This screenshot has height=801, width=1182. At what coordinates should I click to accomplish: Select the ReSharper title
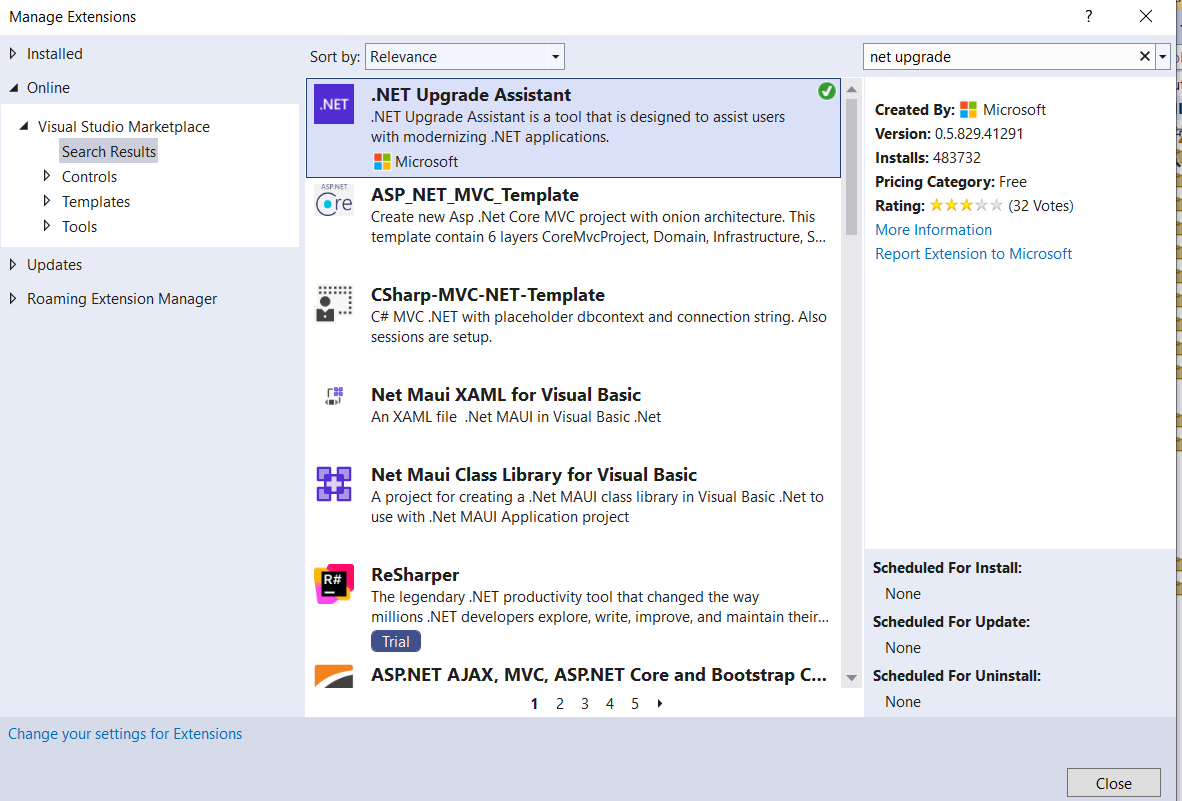[x=415, y=575]
